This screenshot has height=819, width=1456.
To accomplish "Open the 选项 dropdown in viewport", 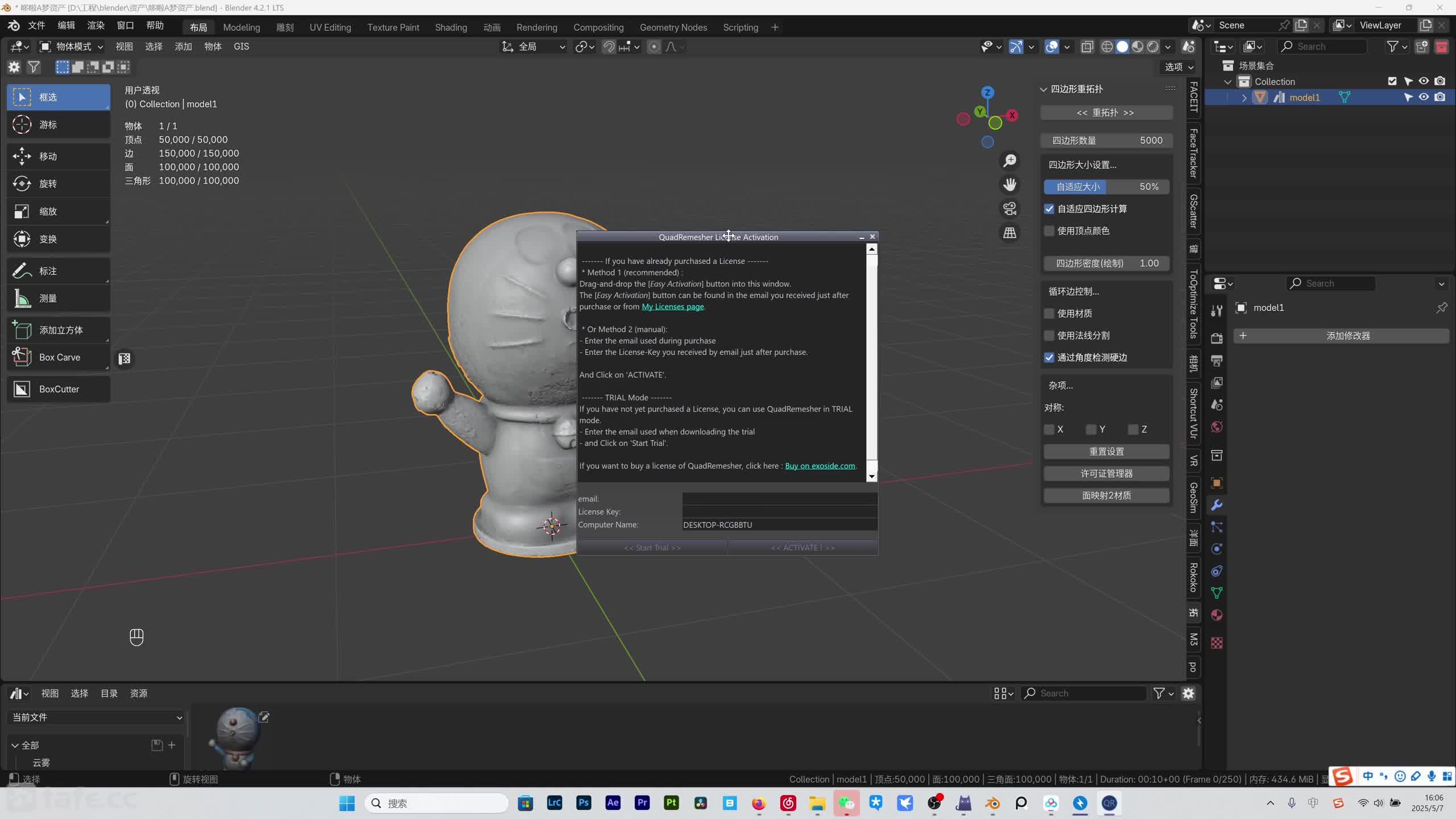I will (x=1178, y=67).
